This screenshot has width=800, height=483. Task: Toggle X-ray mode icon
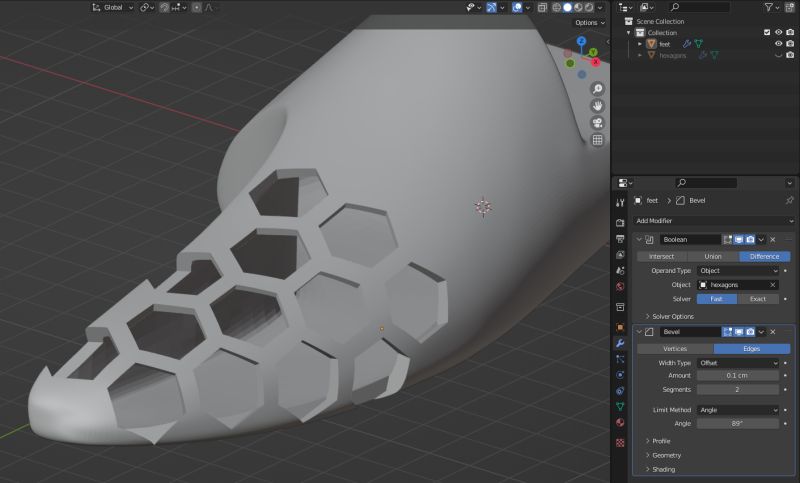pos(542,7)
